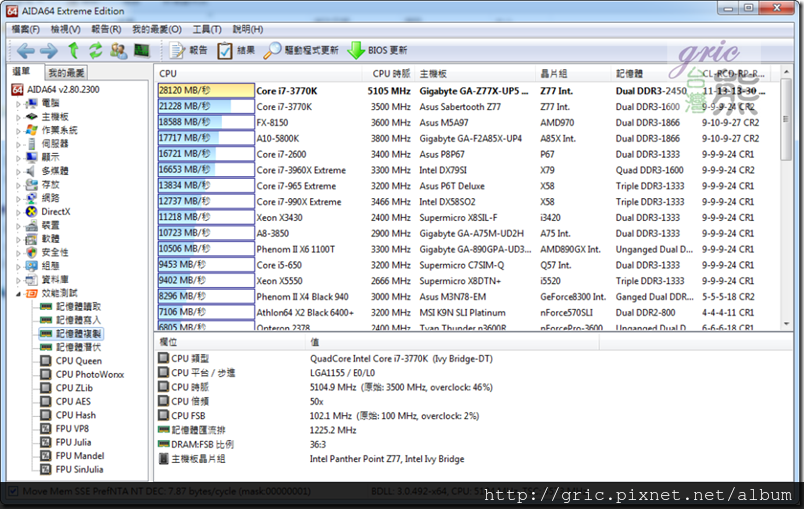
Task: Click the Forward arrow toolbar icon
Action: 48,50
